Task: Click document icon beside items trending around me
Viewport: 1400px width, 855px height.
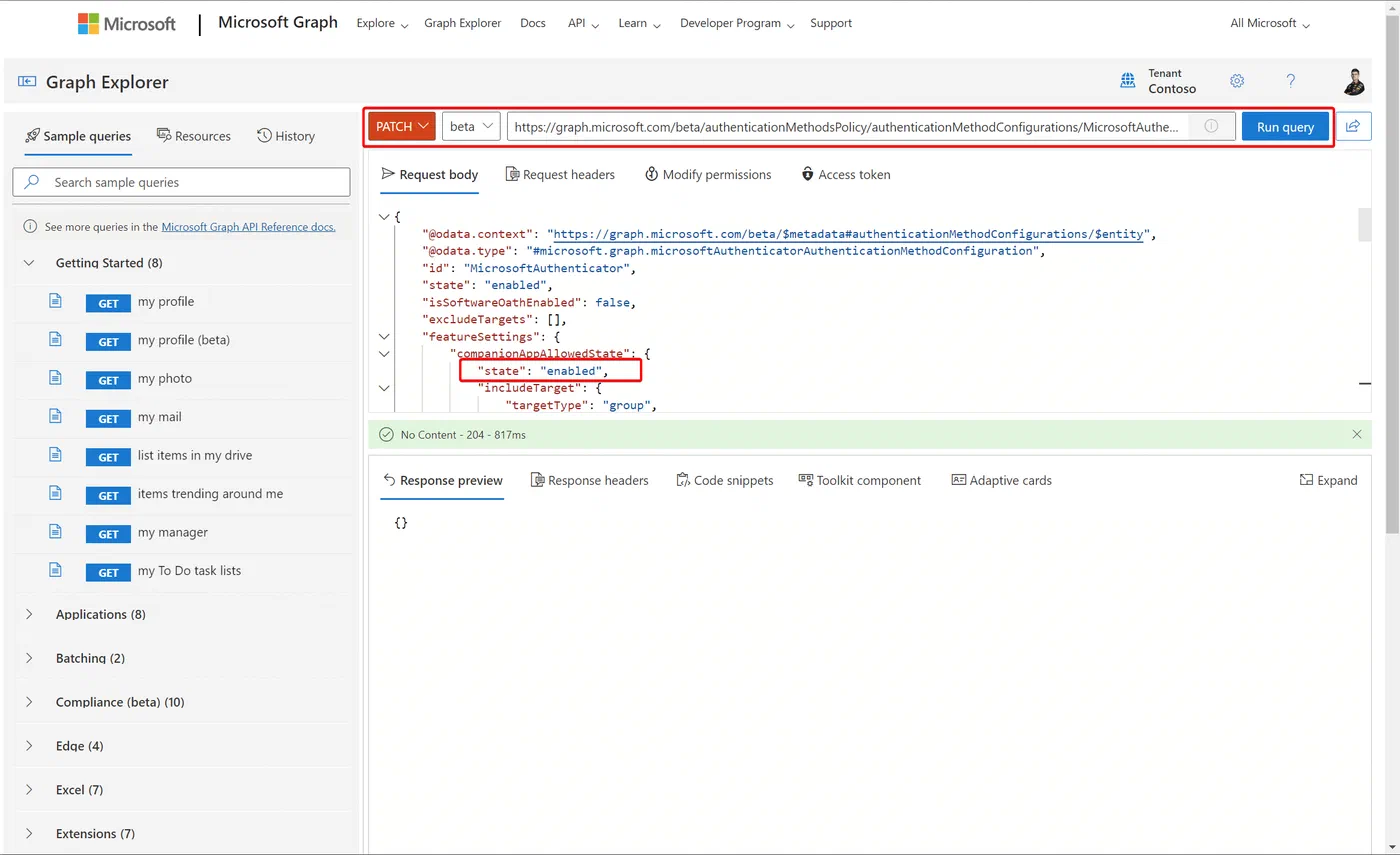Action: click(56, 493)
